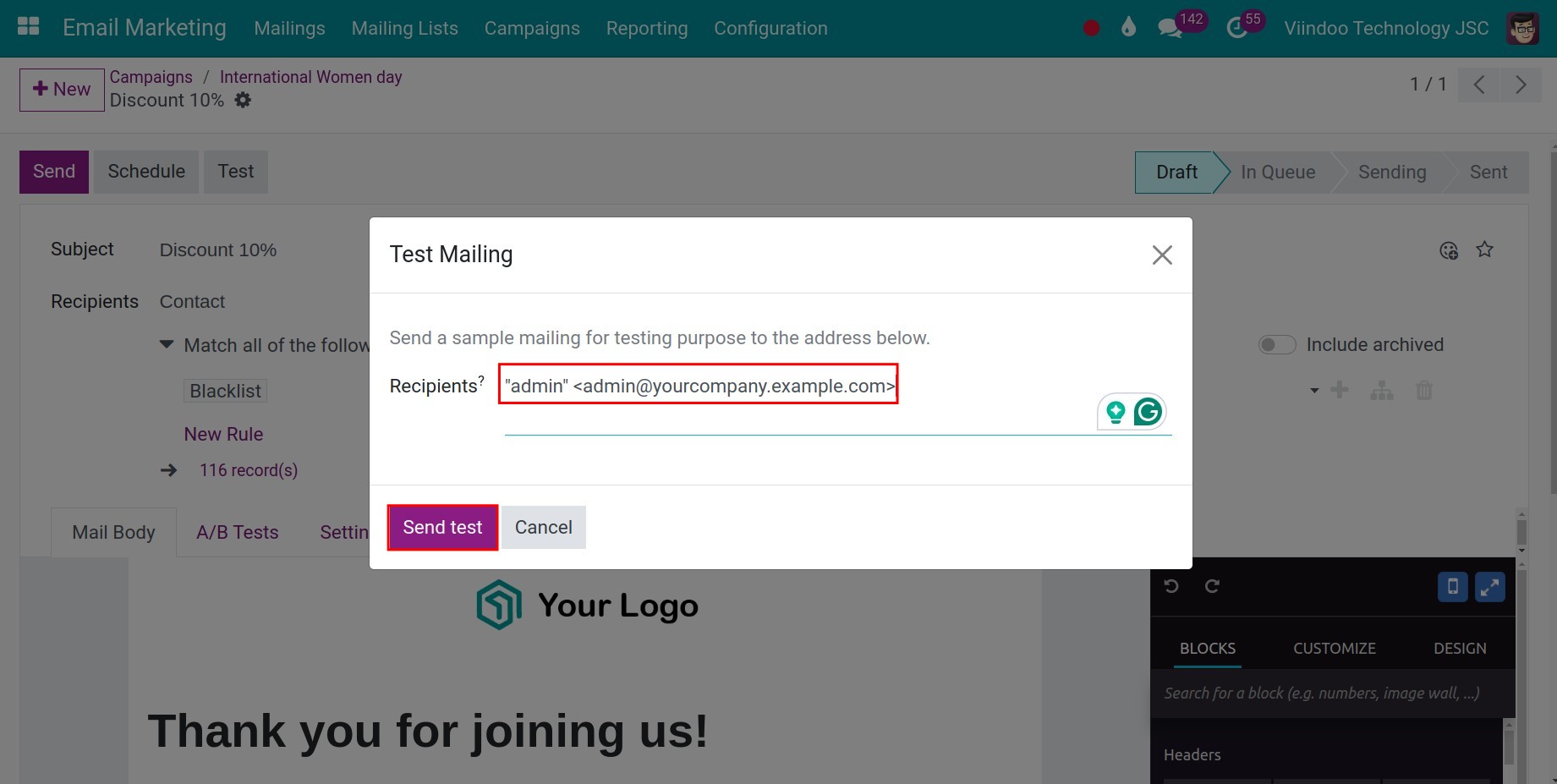Click the trash icon to delete rule
The image size is (1557, 784).
click(1424, 390)
